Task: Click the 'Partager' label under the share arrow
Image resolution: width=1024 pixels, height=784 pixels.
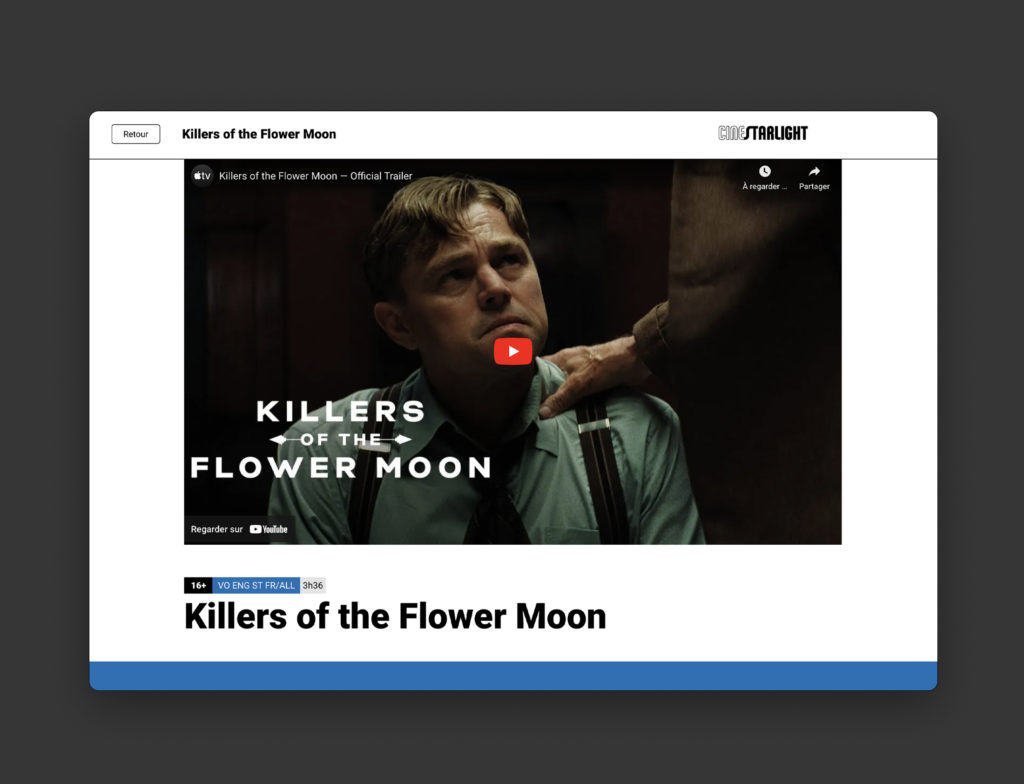Action: point(814,187)
